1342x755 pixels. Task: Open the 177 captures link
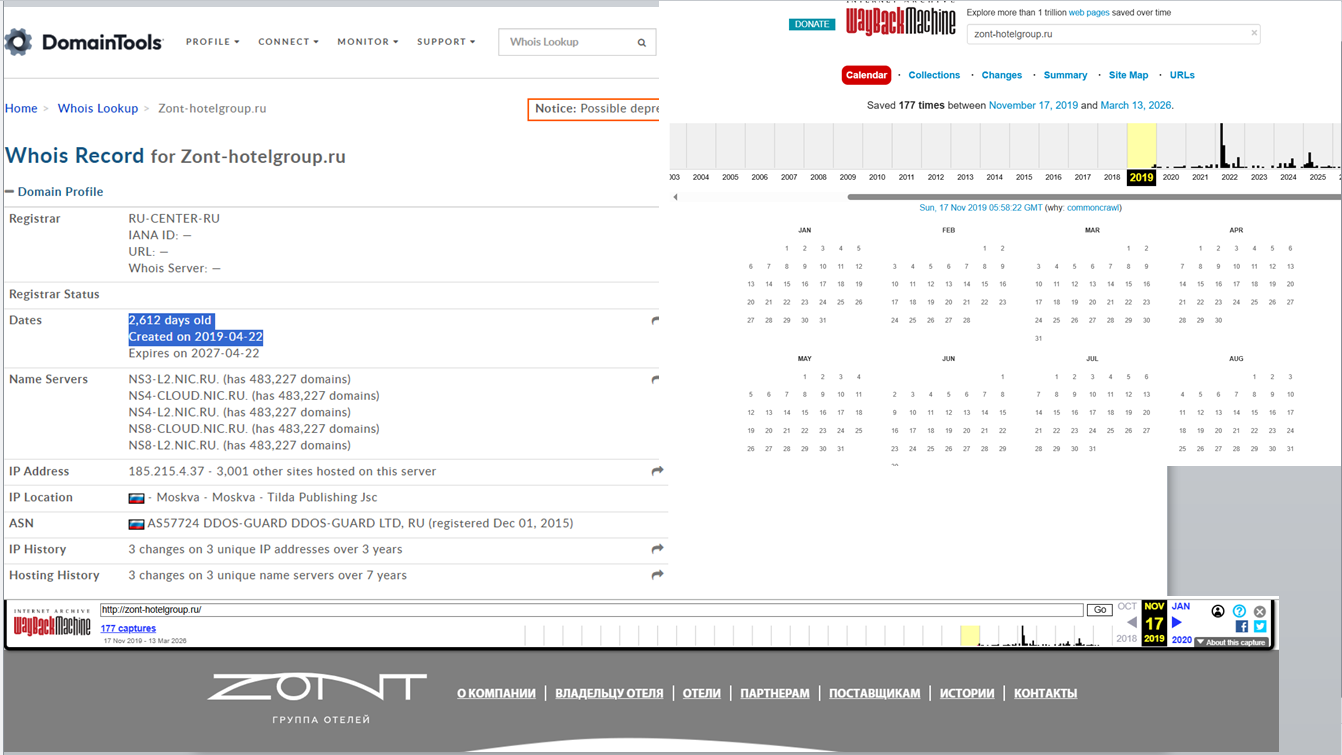click(x=128, y=628)
